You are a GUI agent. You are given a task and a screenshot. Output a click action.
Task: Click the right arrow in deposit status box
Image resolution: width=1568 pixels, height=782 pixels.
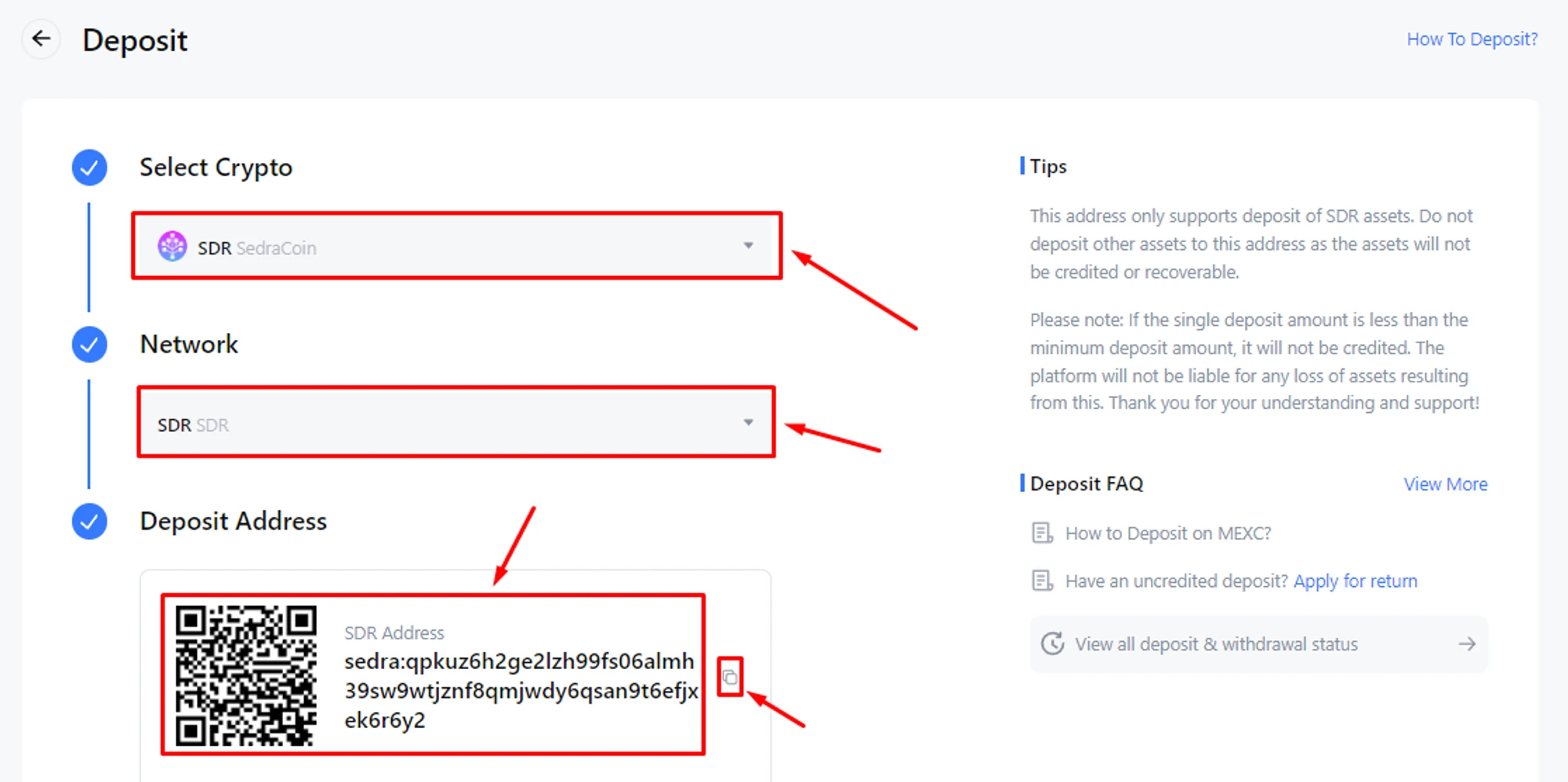(x=1467, y=644)
